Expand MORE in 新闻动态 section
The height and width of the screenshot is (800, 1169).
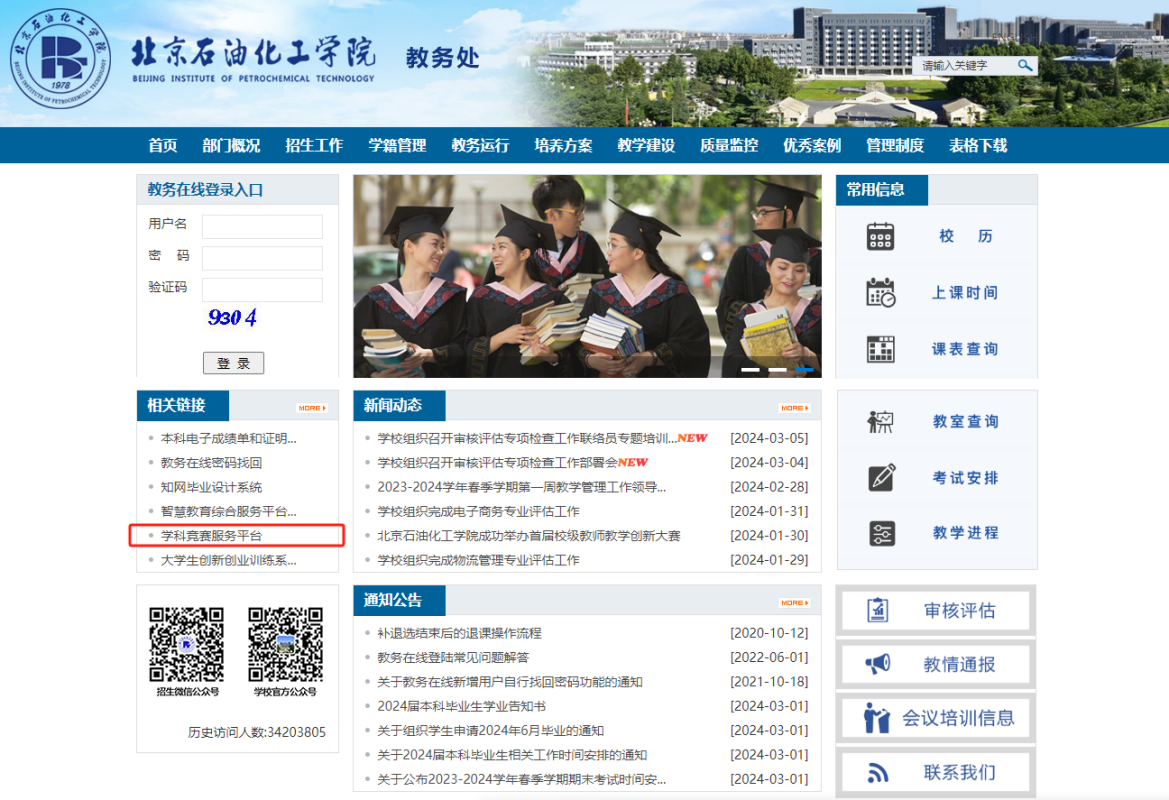794,408
